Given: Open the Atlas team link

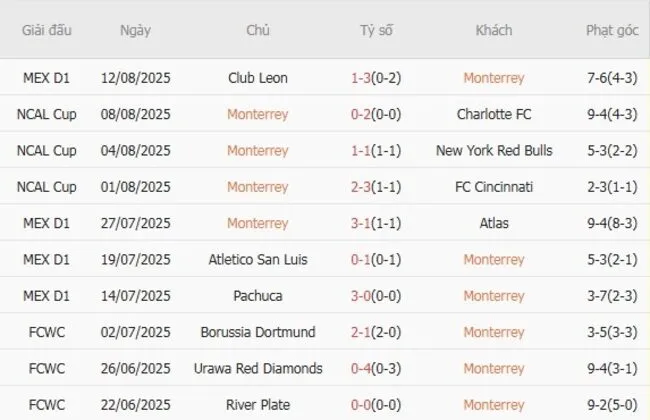Looking at the screenshot, I should (494, 224).
